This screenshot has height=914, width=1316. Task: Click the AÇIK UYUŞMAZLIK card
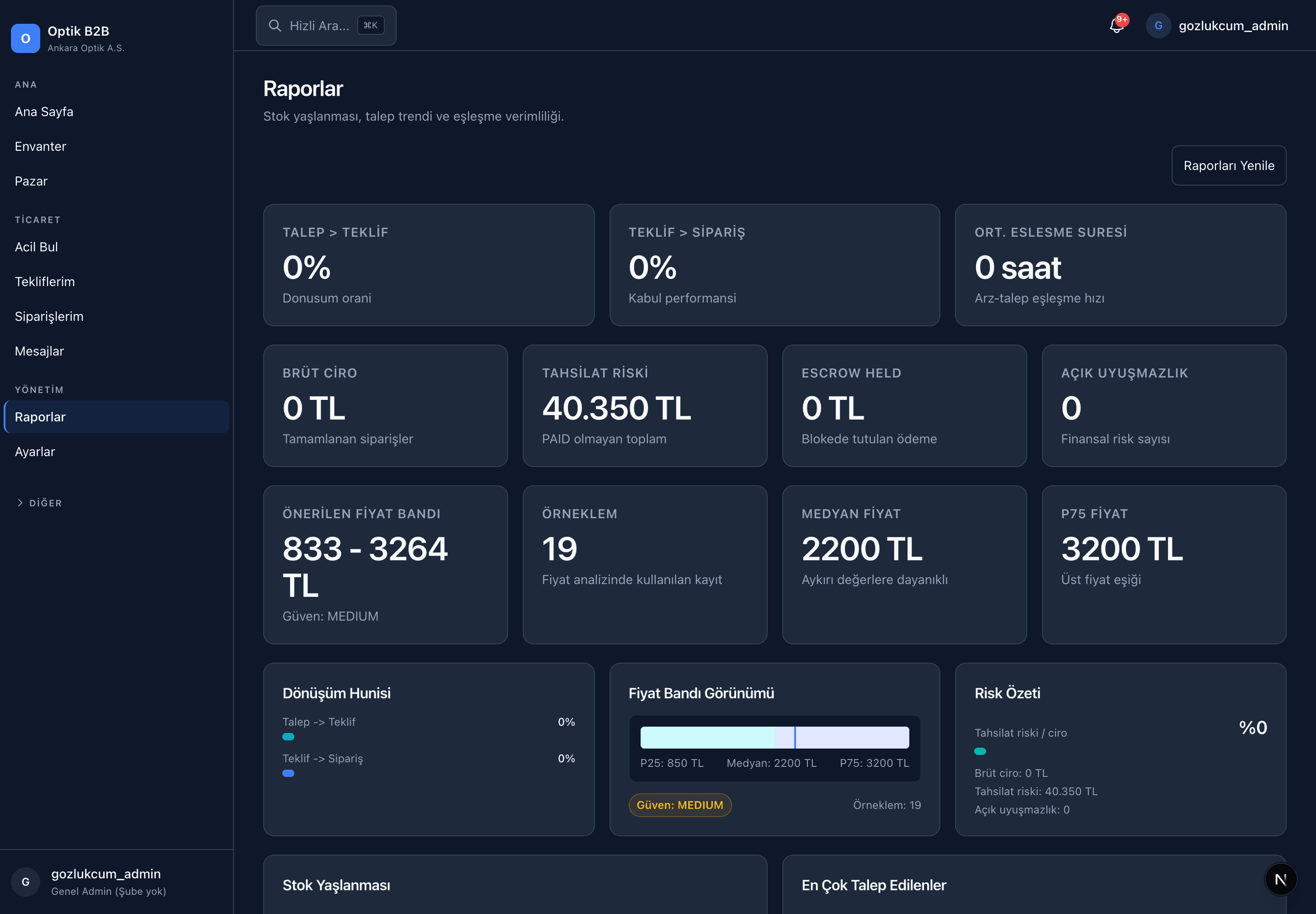click(x=1164, y=406)
